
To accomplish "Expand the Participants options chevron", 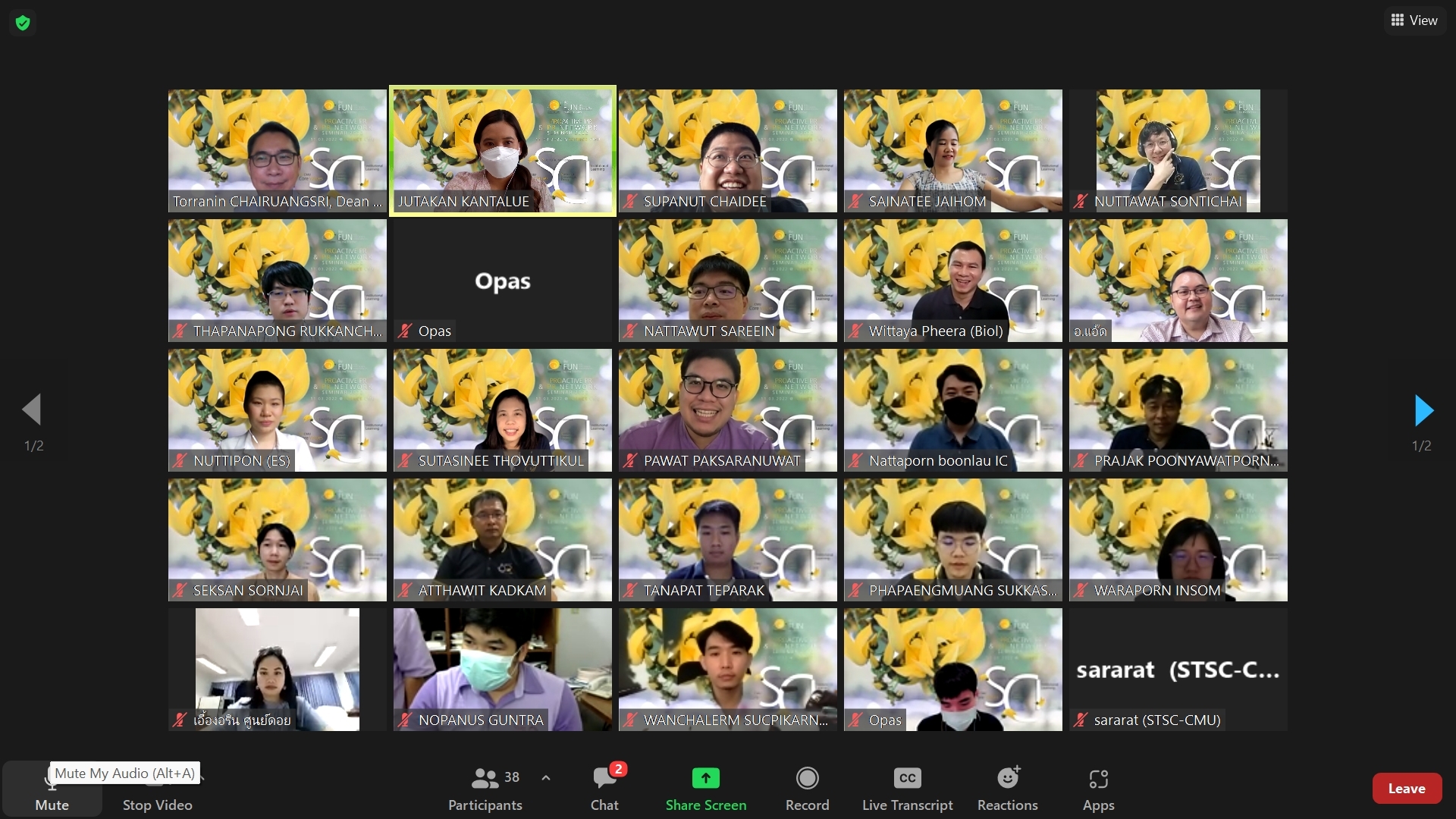I will coord(546,778).
